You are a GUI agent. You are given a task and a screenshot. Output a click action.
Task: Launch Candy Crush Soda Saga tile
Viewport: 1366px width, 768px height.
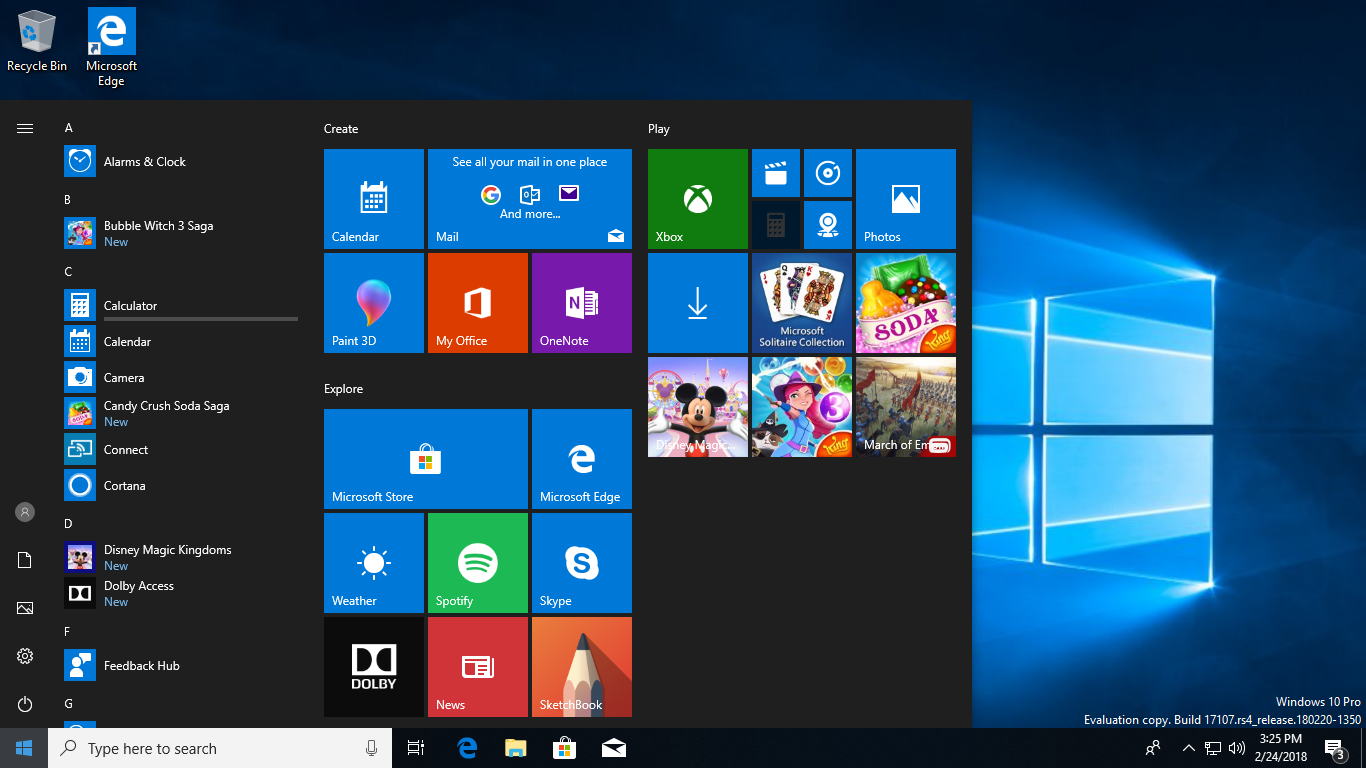[x=906, y=303]
